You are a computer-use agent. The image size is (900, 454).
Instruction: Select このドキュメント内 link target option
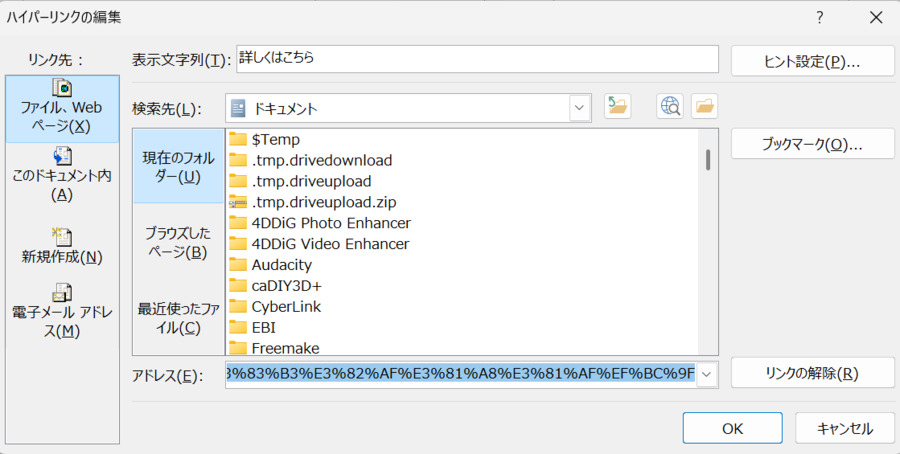62,174
